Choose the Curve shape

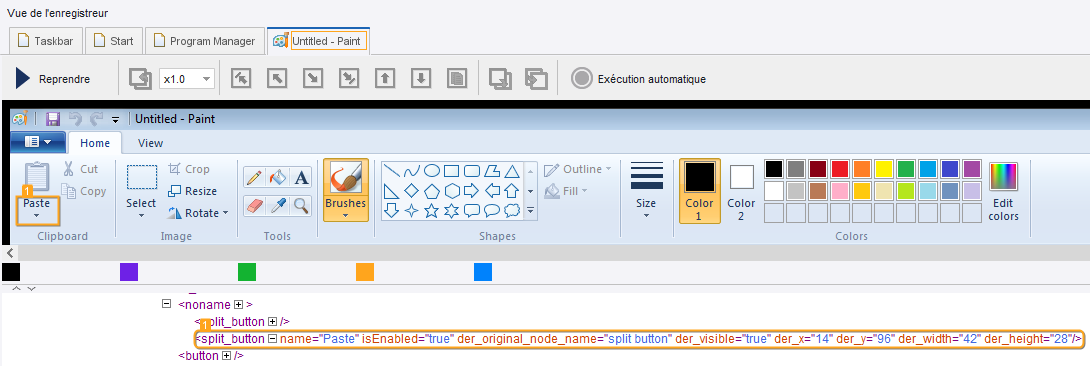click(412, 170)
